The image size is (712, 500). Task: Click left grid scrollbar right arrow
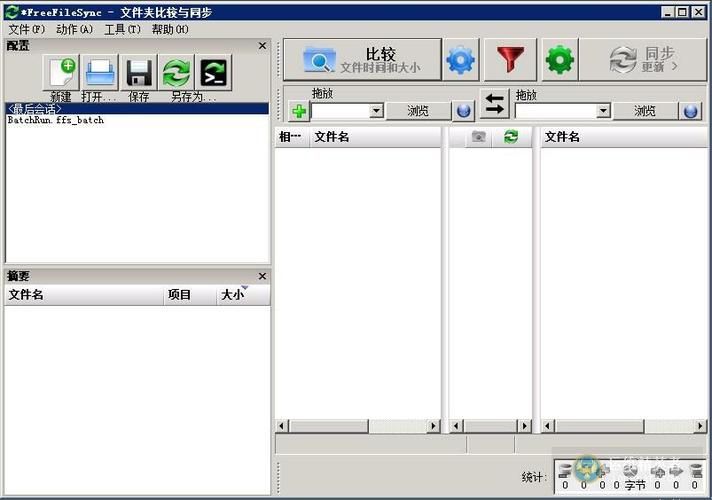pos(434,426)
